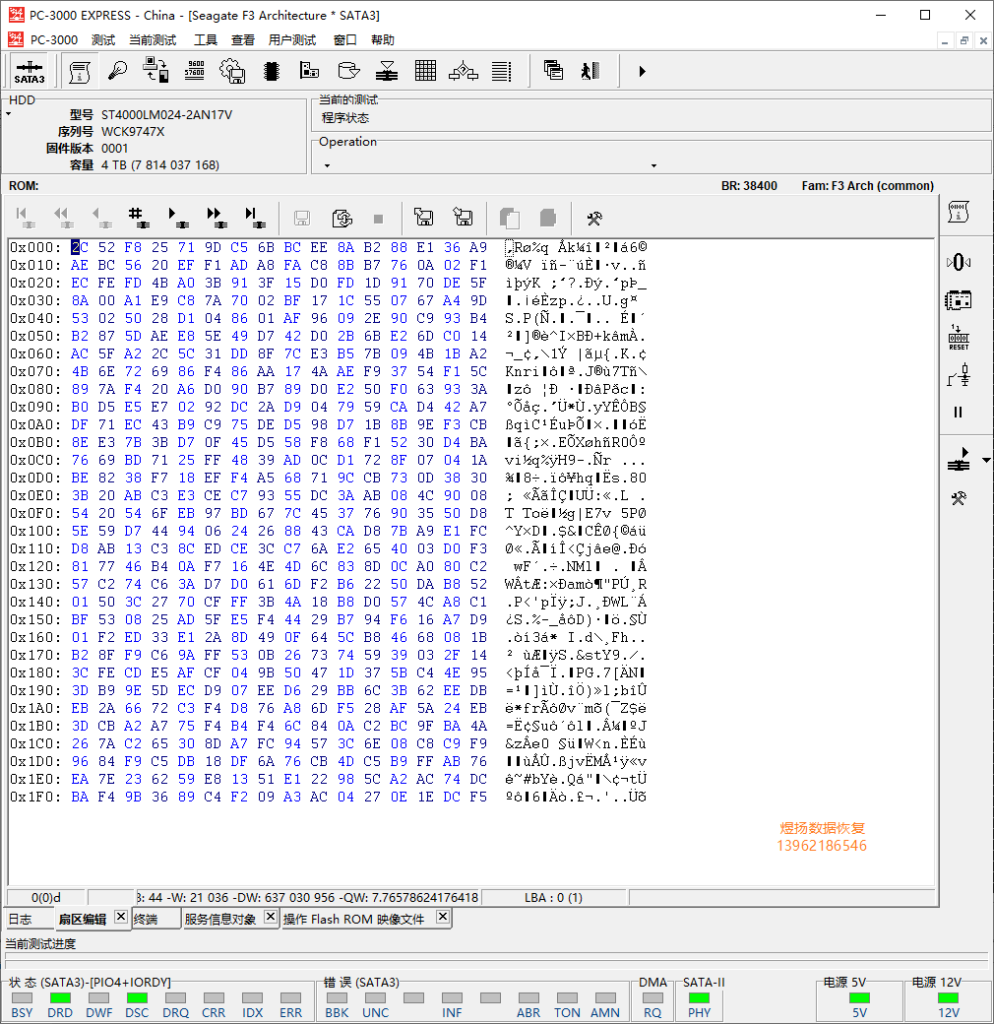Click the drive model ST4000LM024-2AN17V
This screenshot has width=994, height=1024.
167,115
